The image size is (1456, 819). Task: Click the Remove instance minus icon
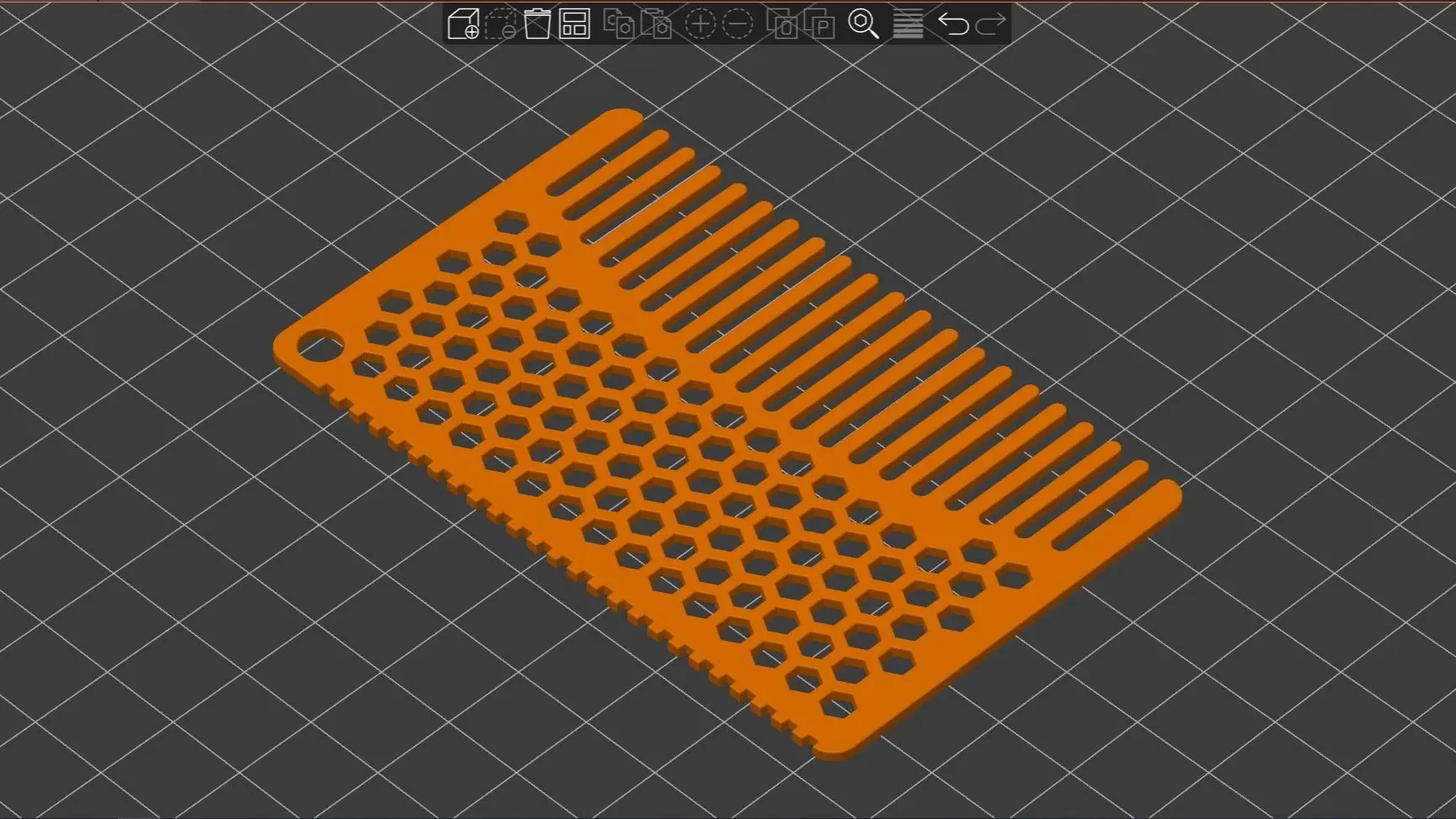click(738, 24)
